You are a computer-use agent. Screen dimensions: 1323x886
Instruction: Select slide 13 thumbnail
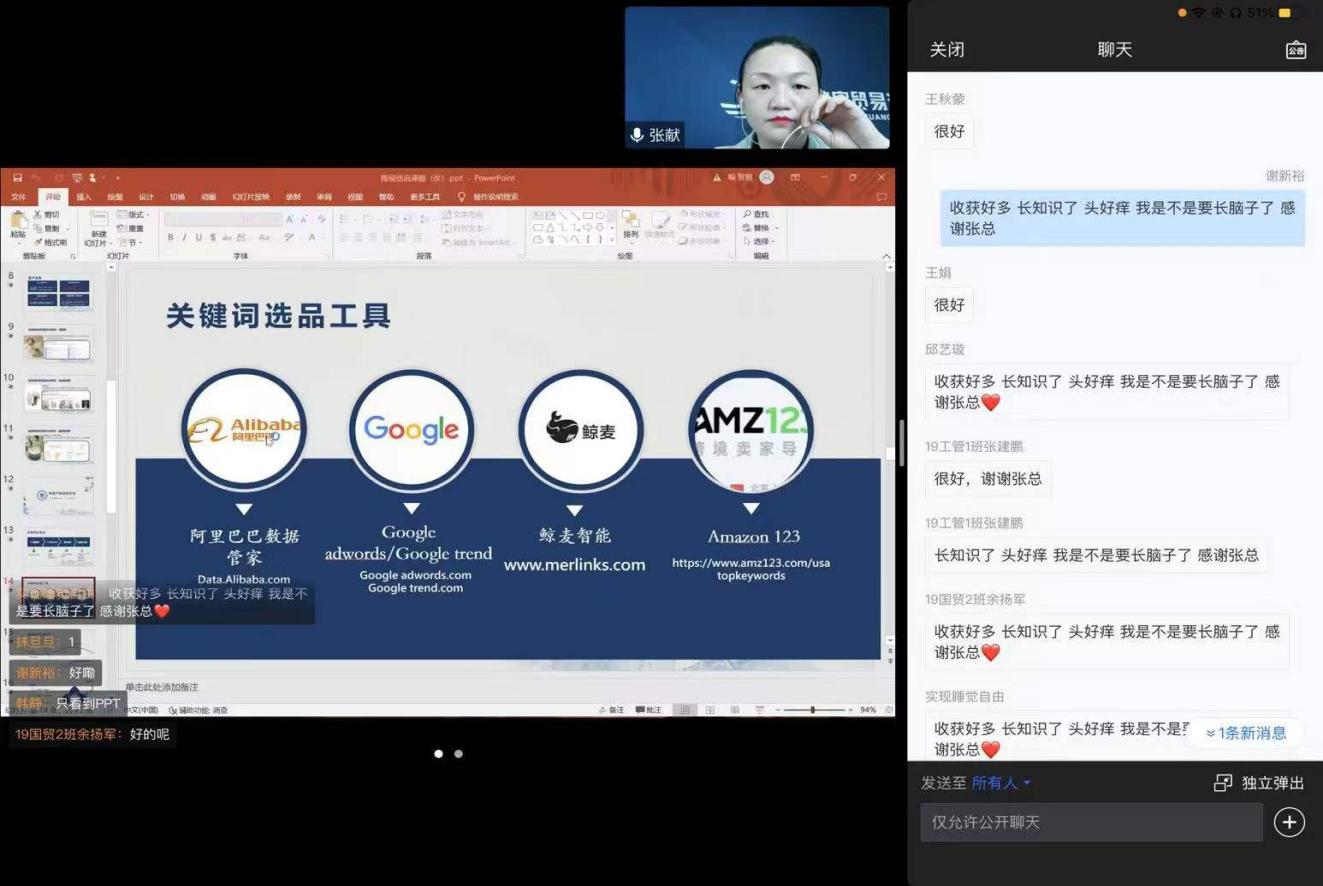(x=59, y=546)
